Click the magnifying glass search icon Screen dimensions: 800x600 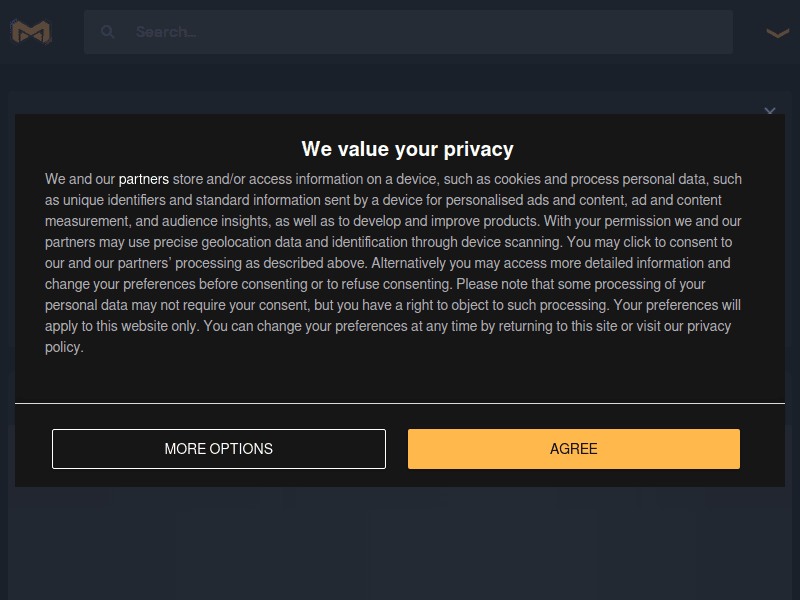pyautogui.click(x=108, y=32)
